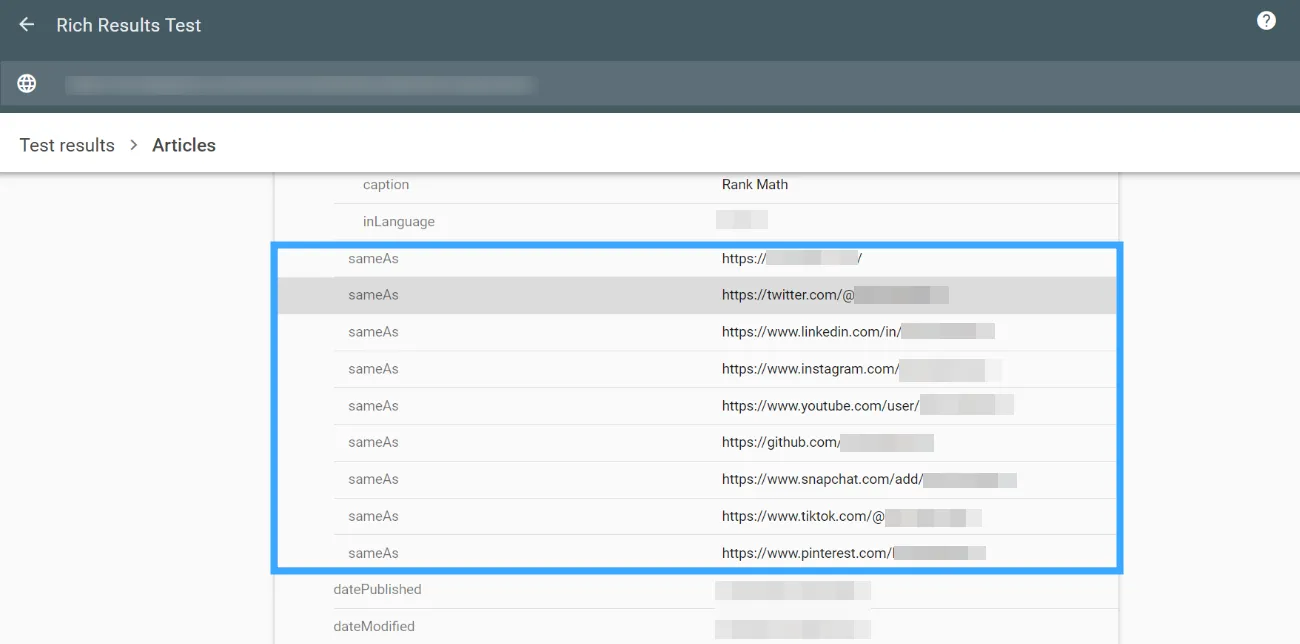Image resolution: width=1300 pixels, height=644 pixels.
Task: Click the blurred URL field in header
Action: (x=300, y=84)
